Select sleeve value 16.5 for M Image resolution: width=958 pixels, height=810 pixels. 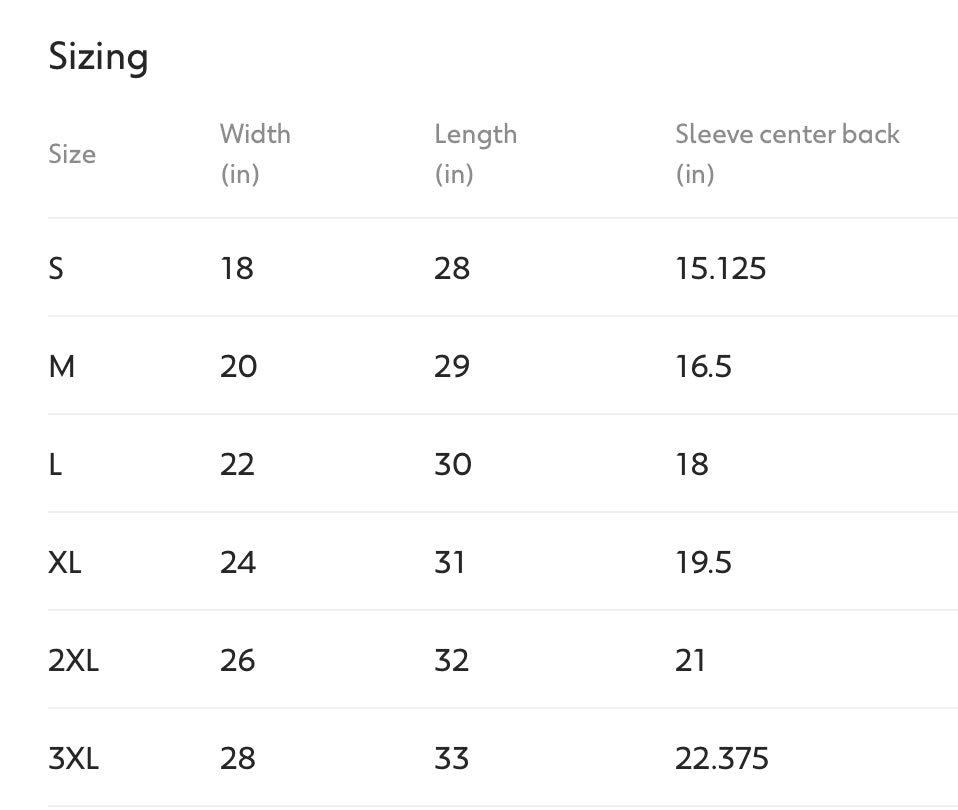[x=703, y=366]
